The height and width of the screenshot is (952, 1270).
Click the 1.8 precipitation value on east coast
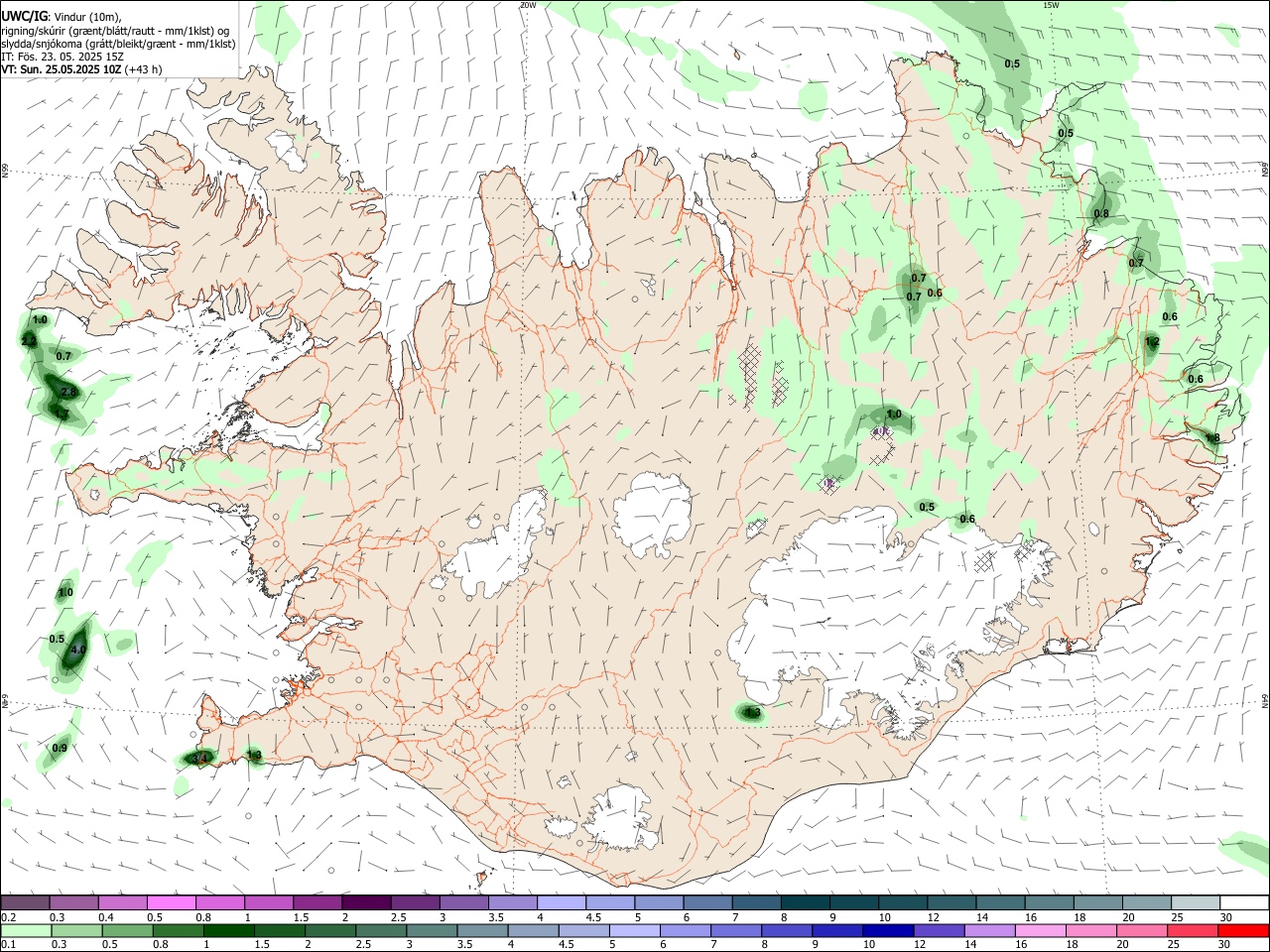coord(1212,438)
